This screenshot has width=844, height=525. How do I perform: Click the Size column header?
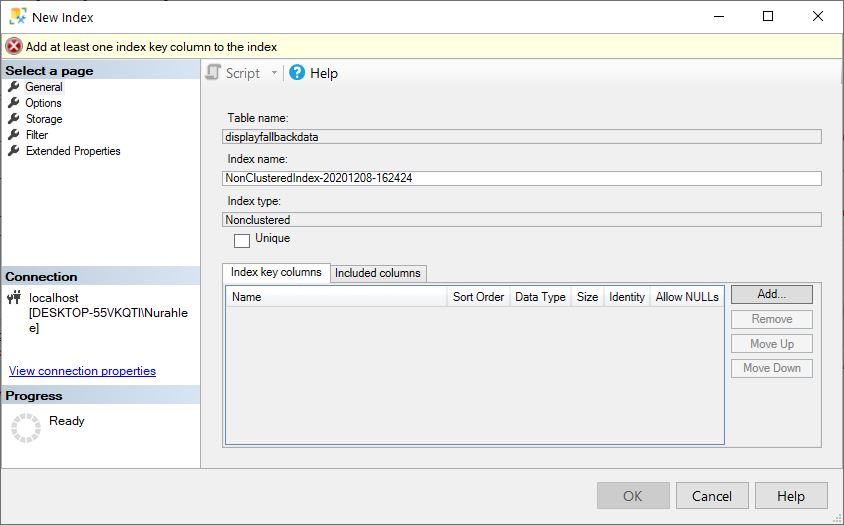[x=587, y=297]
